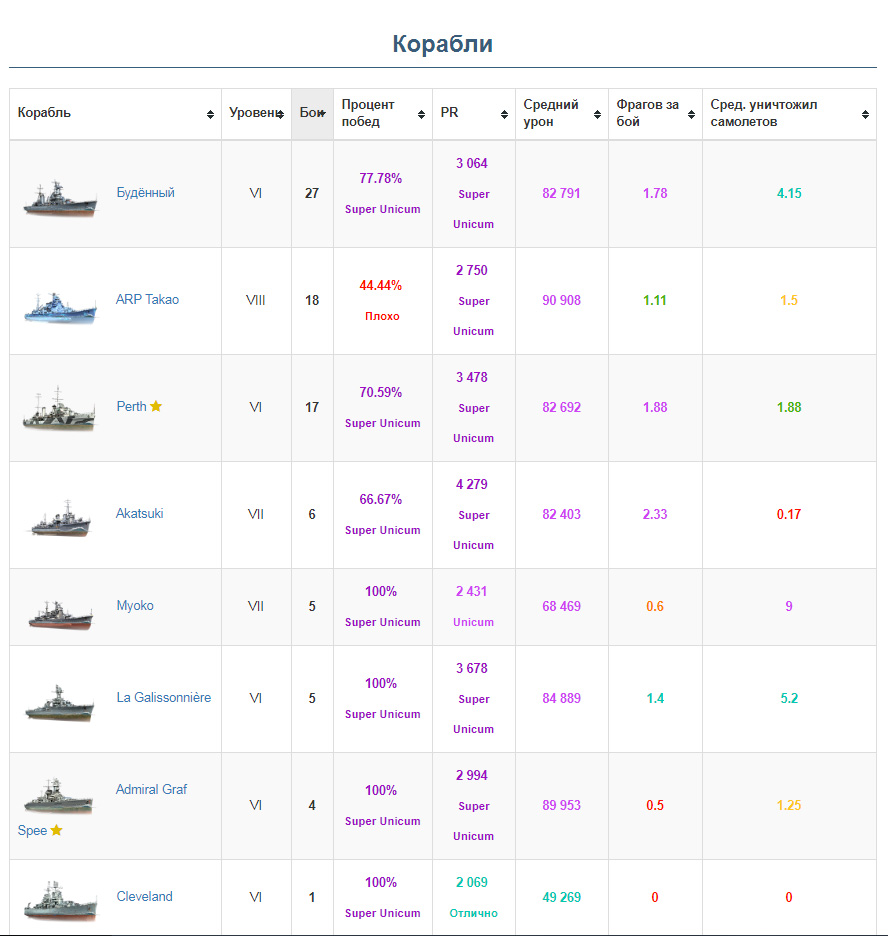
Task: Open the La Galissonnière link
Action: (163, 697)
